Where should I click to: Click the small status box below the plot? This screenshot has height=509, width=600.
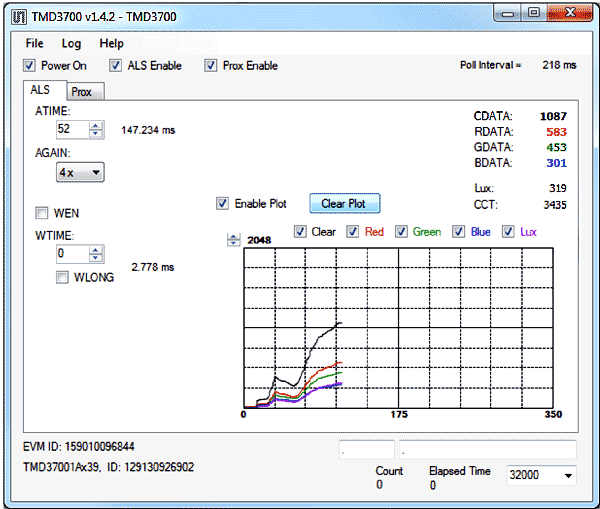click(367, 449)
